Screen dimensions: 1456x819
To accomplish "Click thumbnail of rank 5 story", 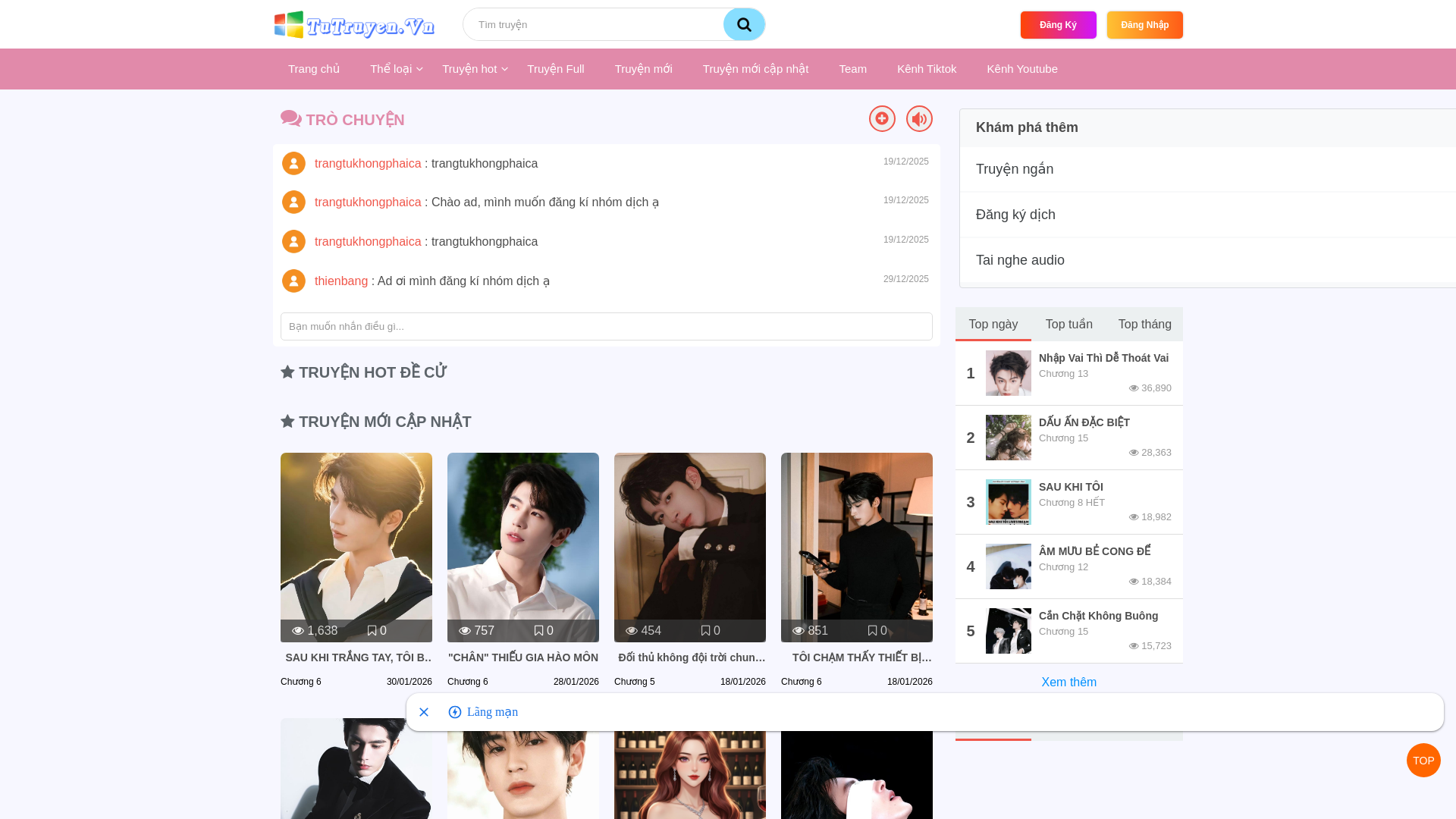I will (x=1009, y=631).
